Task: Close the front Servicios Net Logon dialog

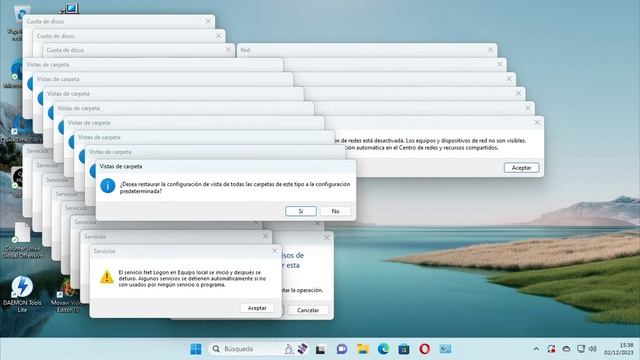Action: pyautogui.click(x=275, y=251)
